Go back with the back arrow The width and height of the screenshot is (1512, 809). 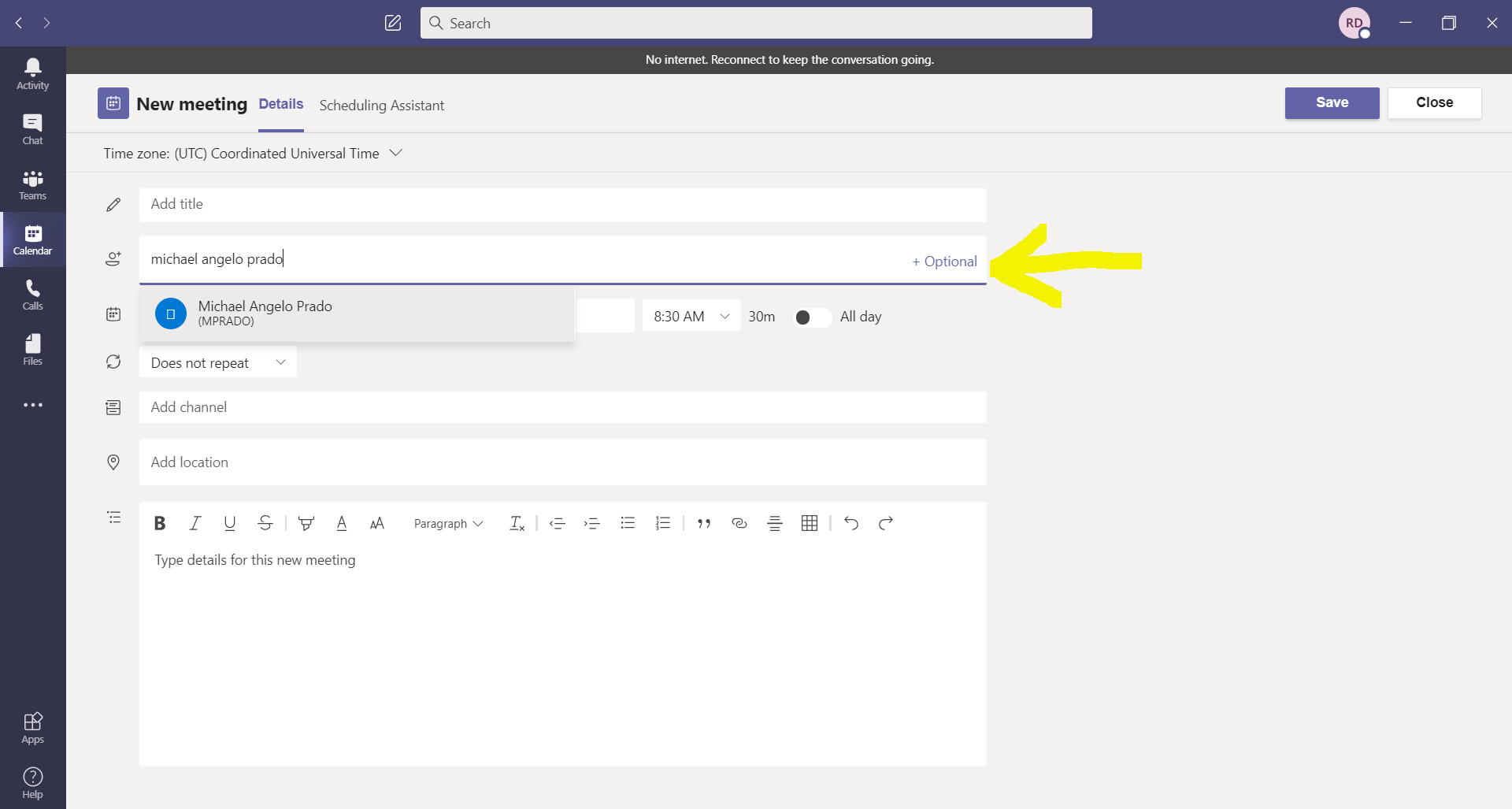point(19,23)
